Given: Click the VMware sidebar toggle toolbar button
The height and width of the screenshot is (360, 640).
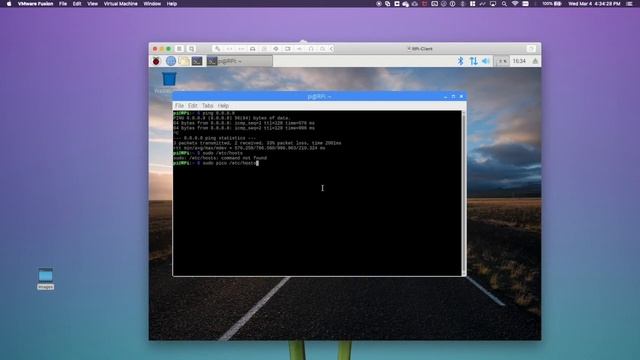Looking at the screenshot, I should [x=179, y=49].
